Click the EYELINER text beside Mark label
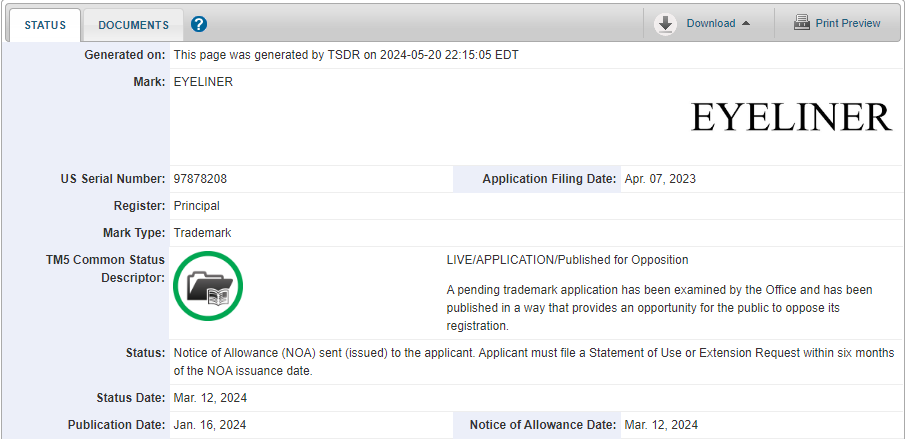906x439 pixels. click(203, 82)
